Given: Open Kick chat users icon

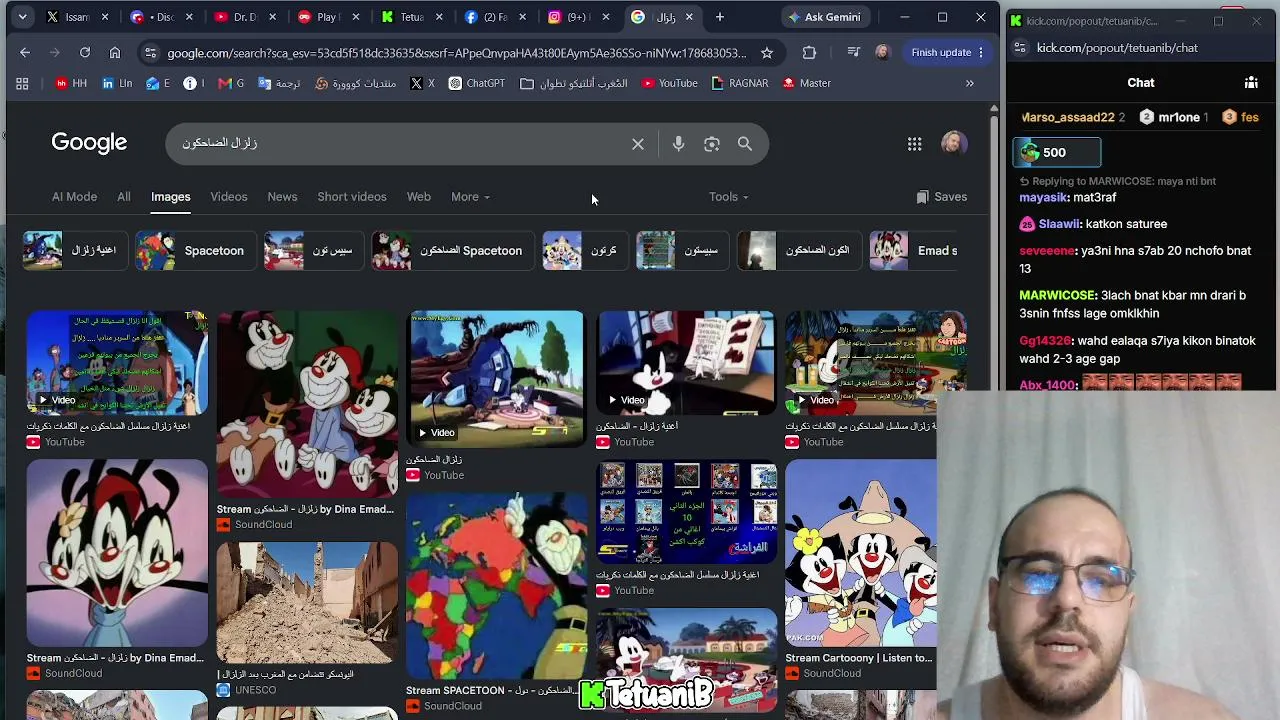Looking at the screenshot, I should tap(1251, 83).
